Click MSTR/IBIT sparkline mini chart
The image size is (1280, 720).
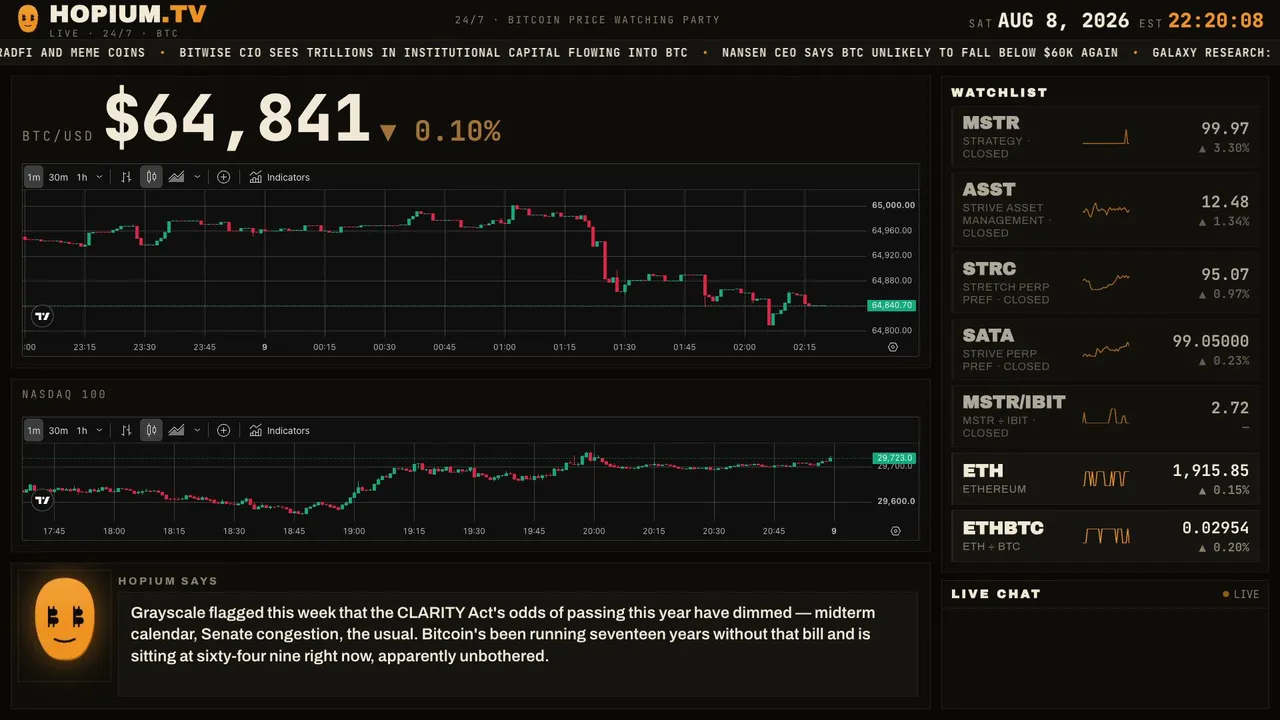point(1106,416)
